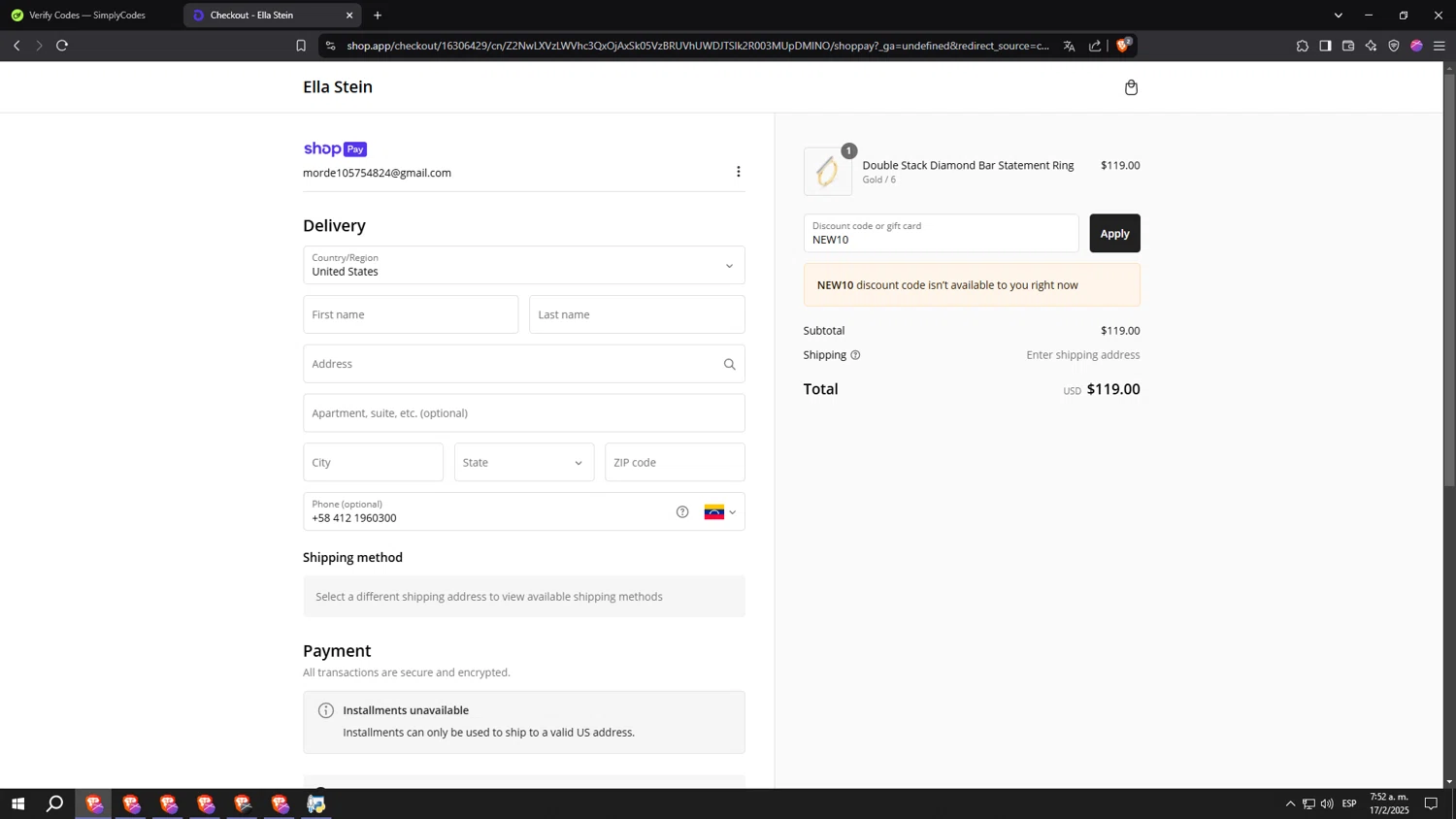This screenshot has height=819, width=1456.
Task: Click the browser URL address bar
Action: tap(698, 46)
